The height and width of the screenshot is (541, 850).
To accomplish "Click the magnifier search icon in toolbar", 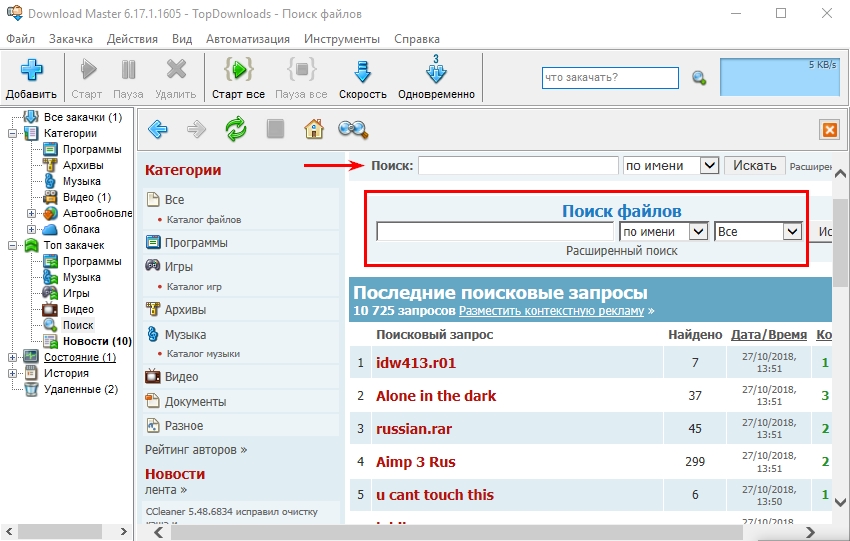I will click(699, 78).
